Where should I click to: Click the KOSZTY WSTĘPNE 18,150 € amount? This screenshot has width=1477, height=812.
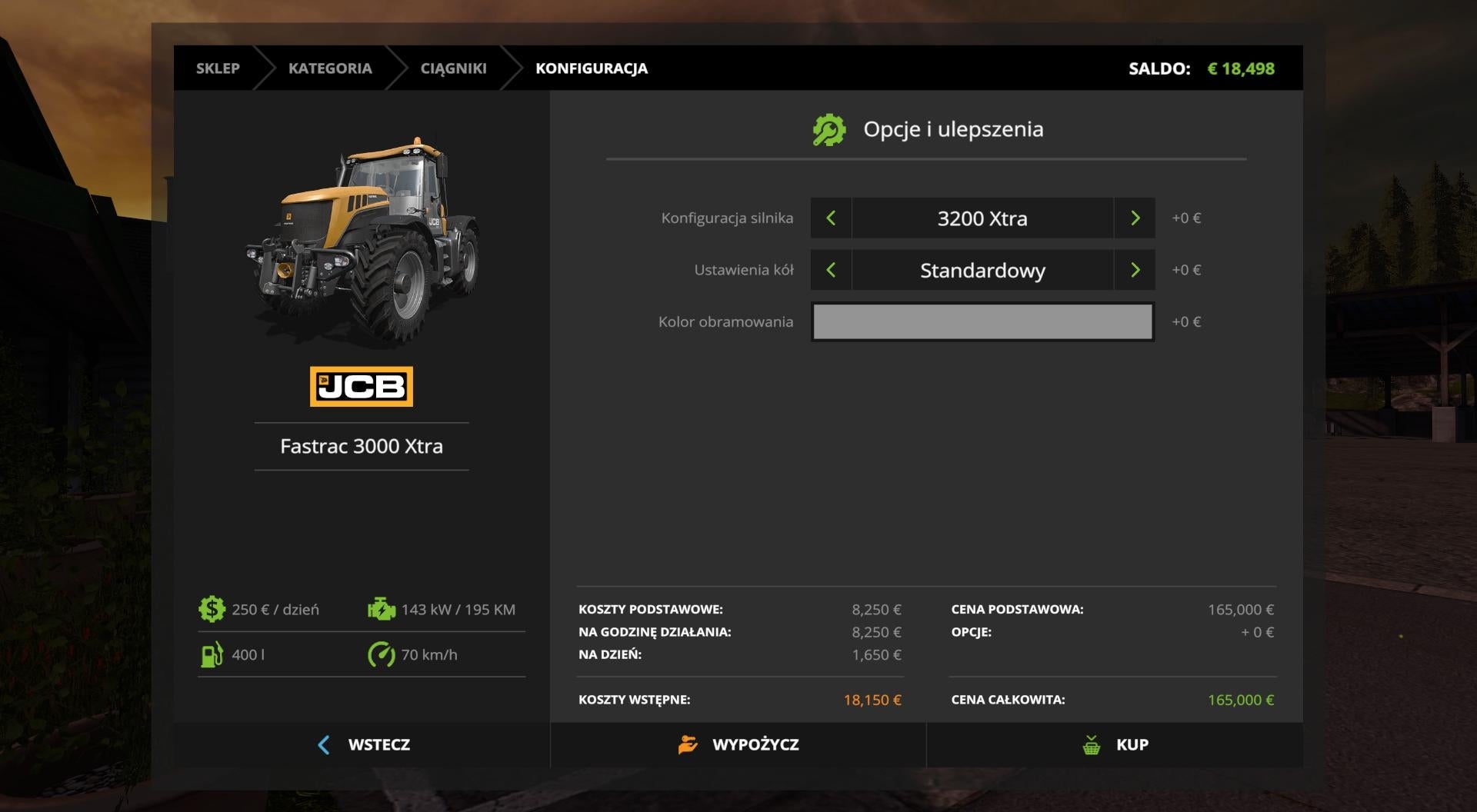tap(872, 700)
